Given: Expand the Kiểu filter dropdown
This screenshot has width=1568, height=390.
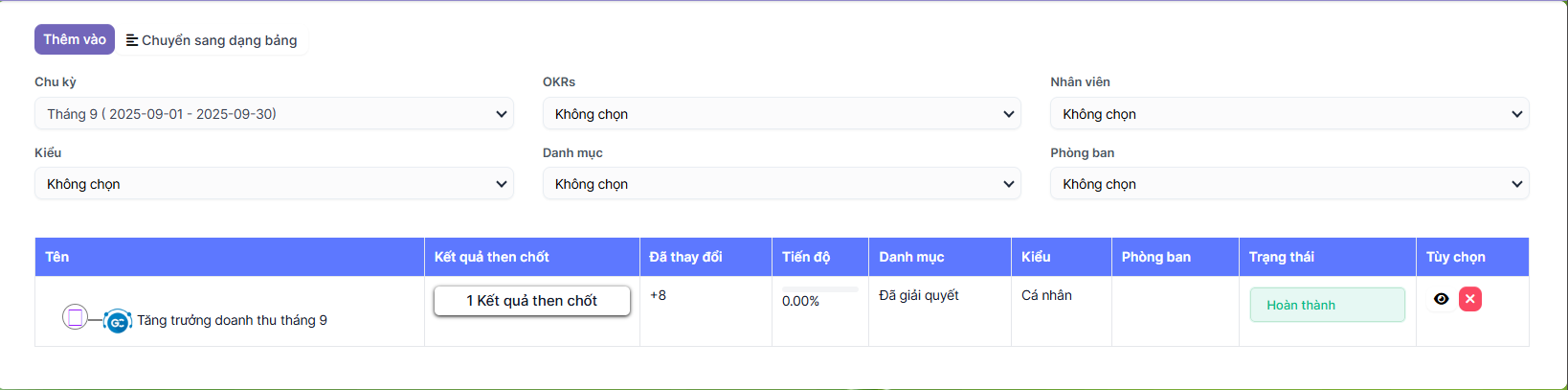Looking at the screenshot, I should (274, 184).
